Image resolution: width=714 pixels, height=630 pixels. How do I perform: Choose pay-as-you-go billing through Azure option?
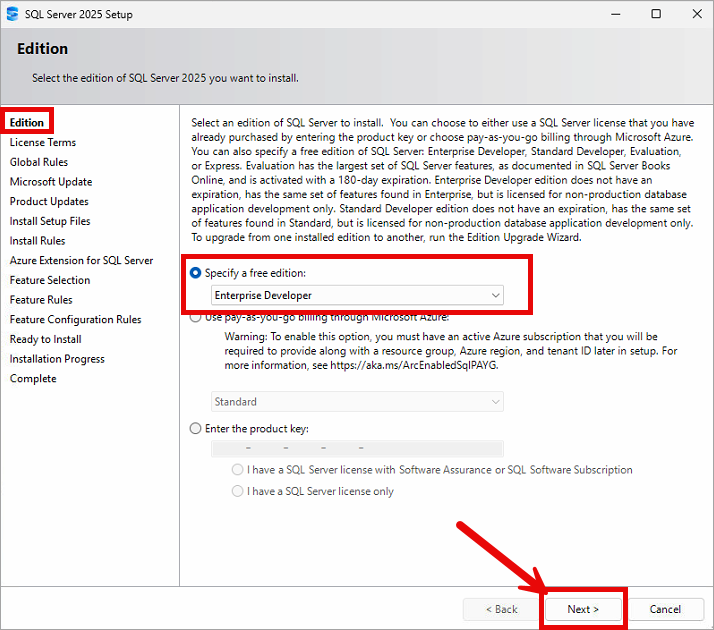pyautogui.click(x=196, y=318)
